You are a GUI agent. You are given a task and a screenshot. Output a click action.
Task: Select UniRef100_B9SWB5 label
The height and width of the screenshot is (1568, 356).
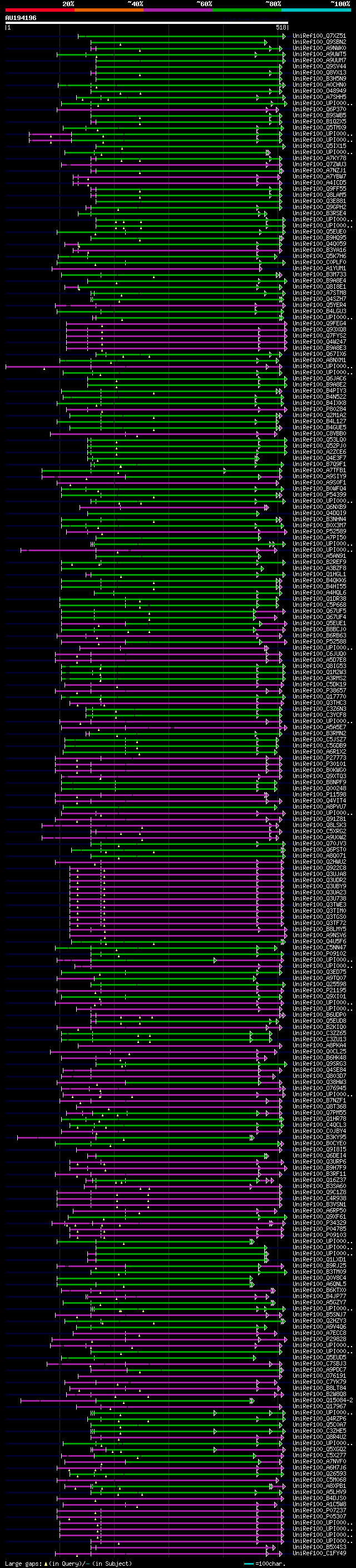tap(319, 116)
